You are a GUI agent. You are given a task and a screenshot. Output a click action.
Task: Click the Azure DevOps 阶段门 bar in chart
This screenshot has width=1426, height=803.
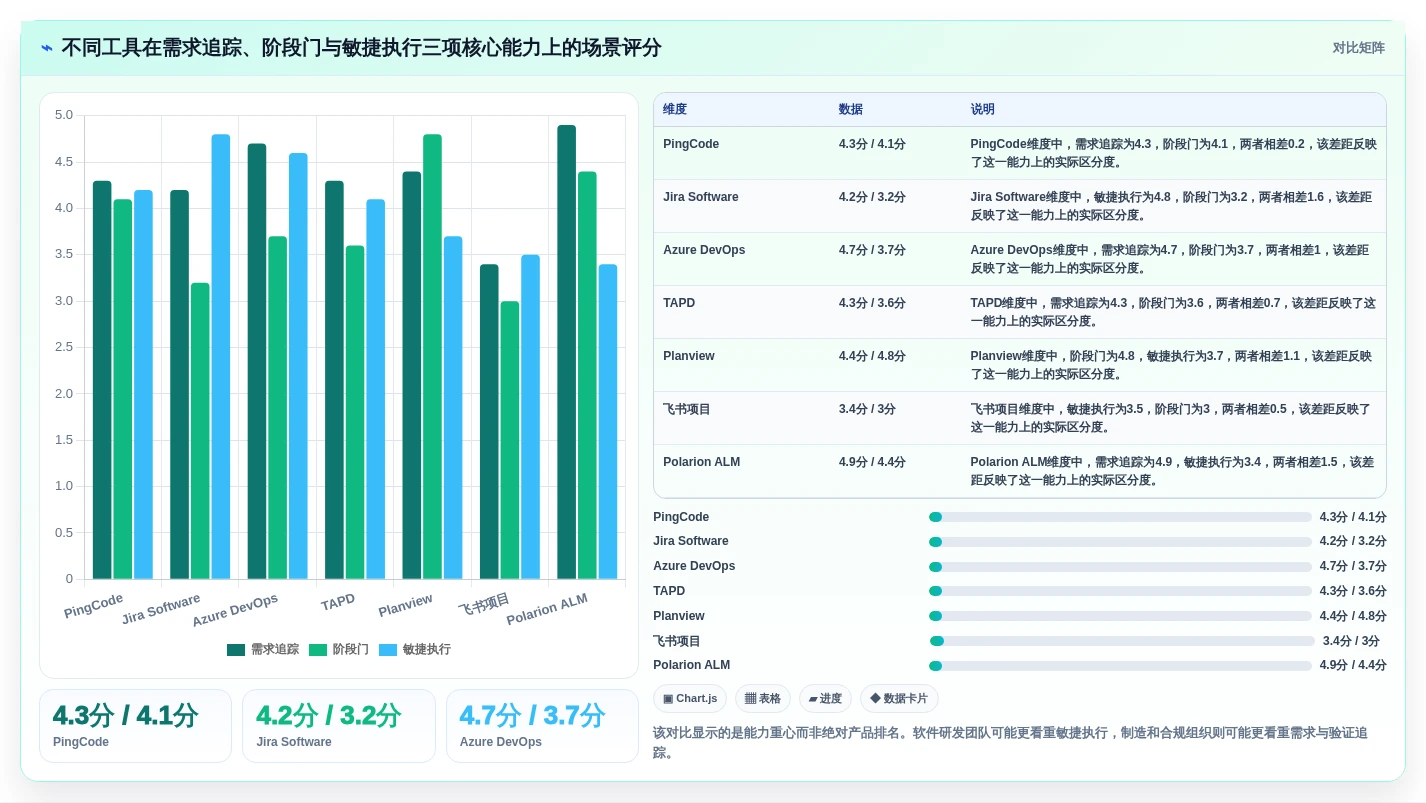pyautogui.click(x=277, y=408)
